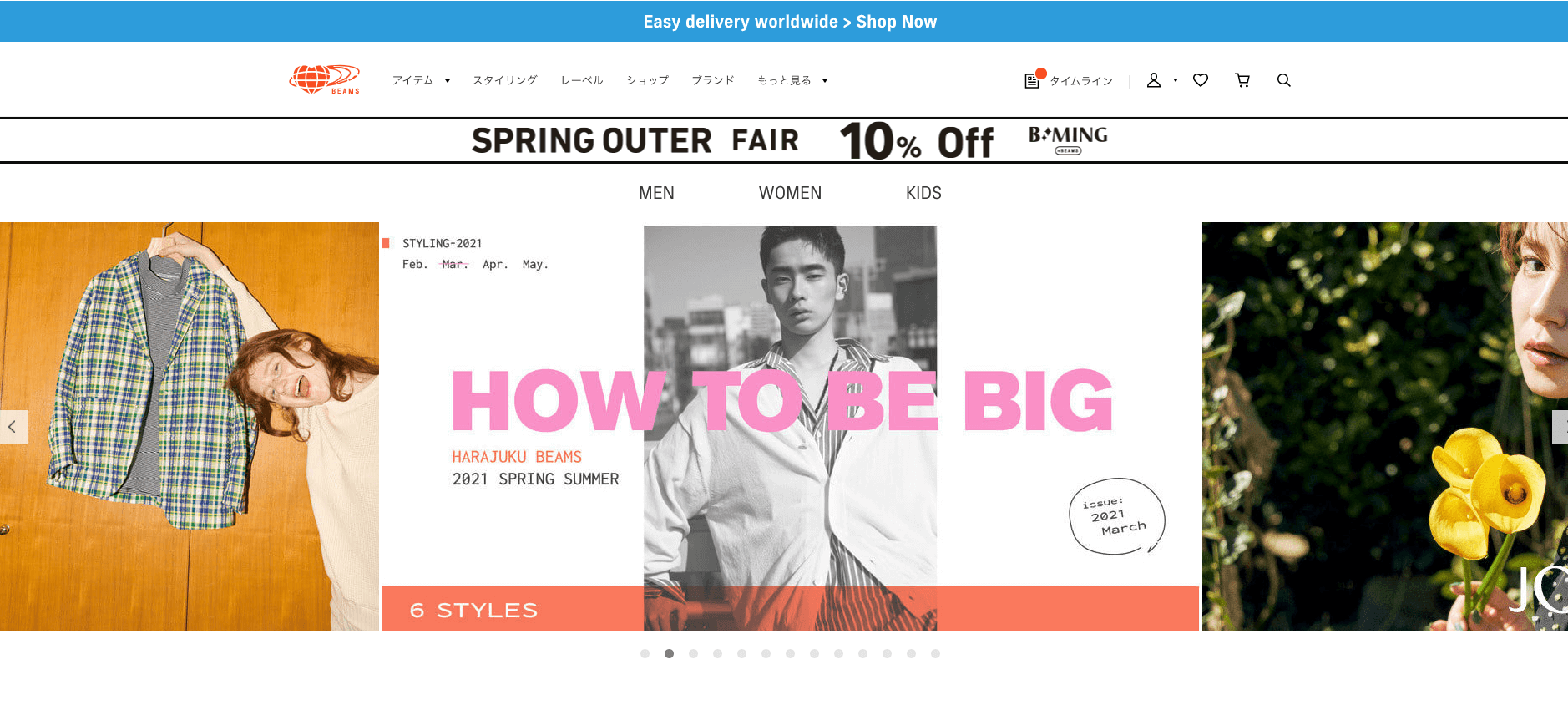Screen dimensions: 1568x705
Task: Go to previous carousel slide arrow
Action: point(13,427)
